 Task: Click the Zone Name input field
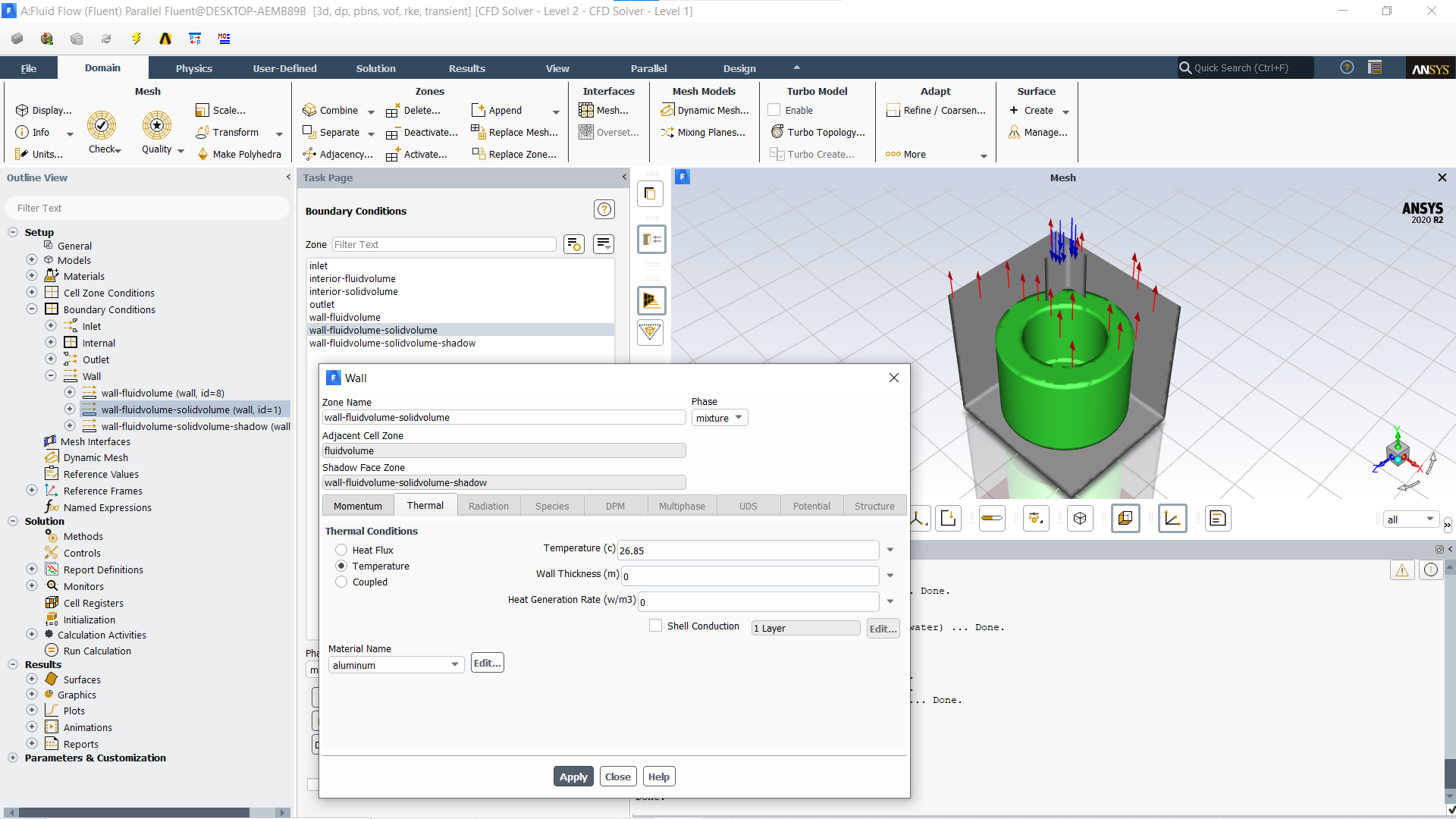504,417
